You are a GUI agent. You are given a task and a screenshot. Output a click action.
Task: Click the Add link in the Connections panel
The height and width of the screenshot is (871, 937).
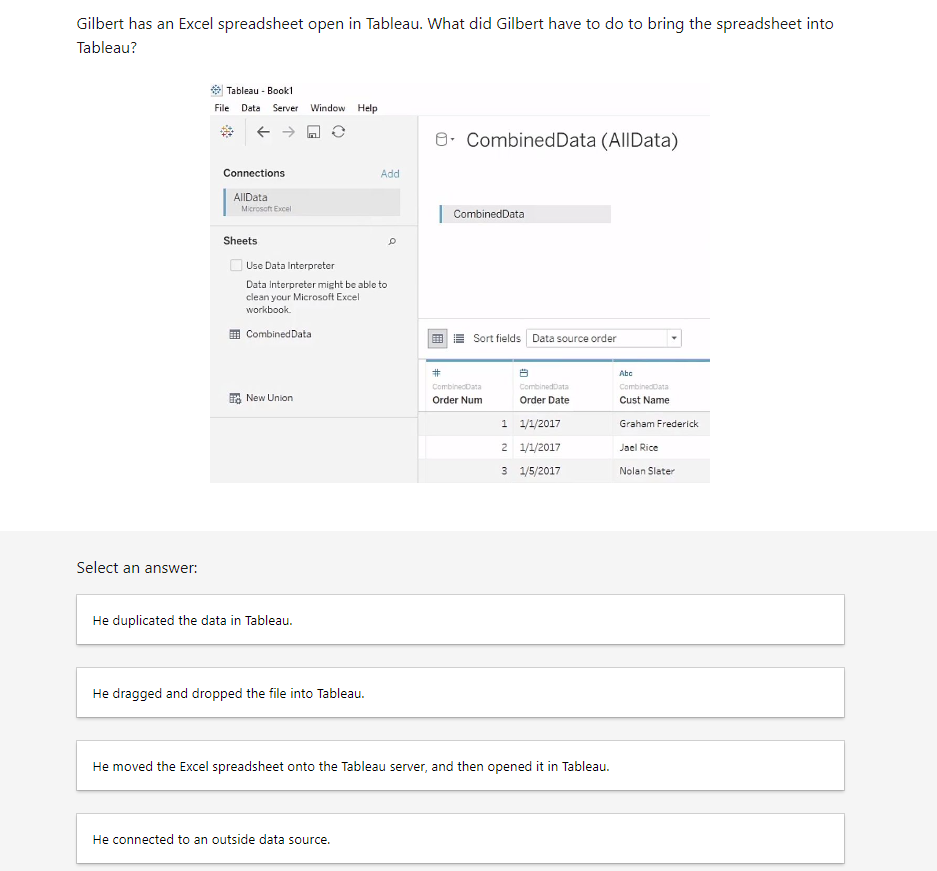point(390,173)
